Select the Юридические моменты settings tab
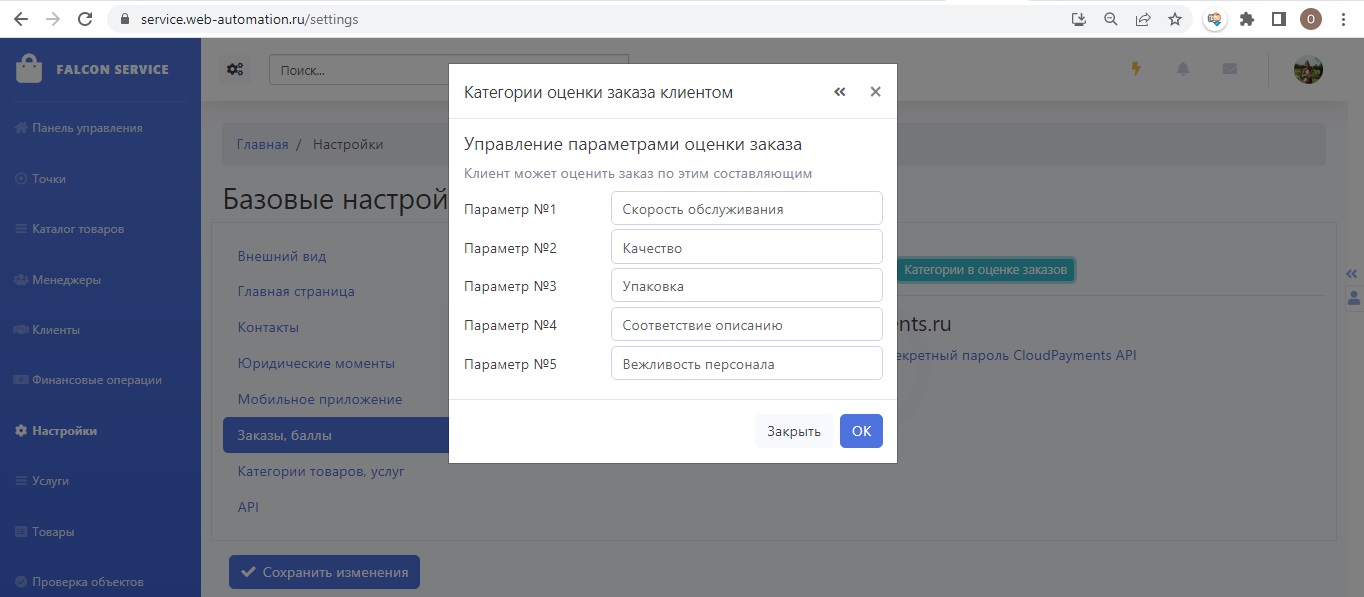 coord(316,363)
